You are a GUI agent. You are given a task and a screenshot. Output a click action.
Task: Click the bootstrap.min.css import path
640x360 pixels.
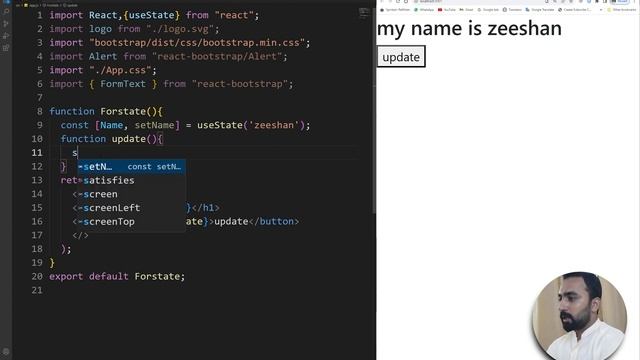[x=197, y=43]
